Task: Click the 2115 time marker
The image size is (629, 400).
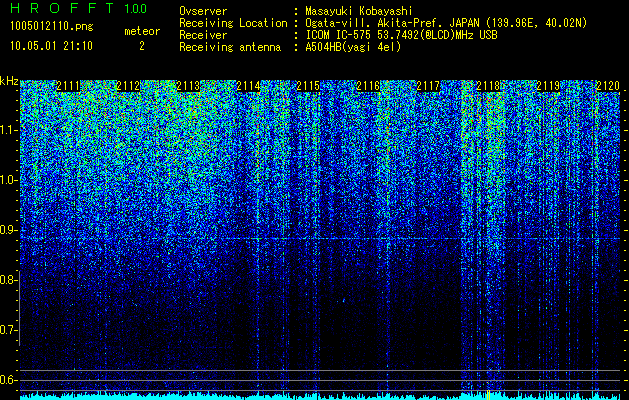Action: [308, 86]
